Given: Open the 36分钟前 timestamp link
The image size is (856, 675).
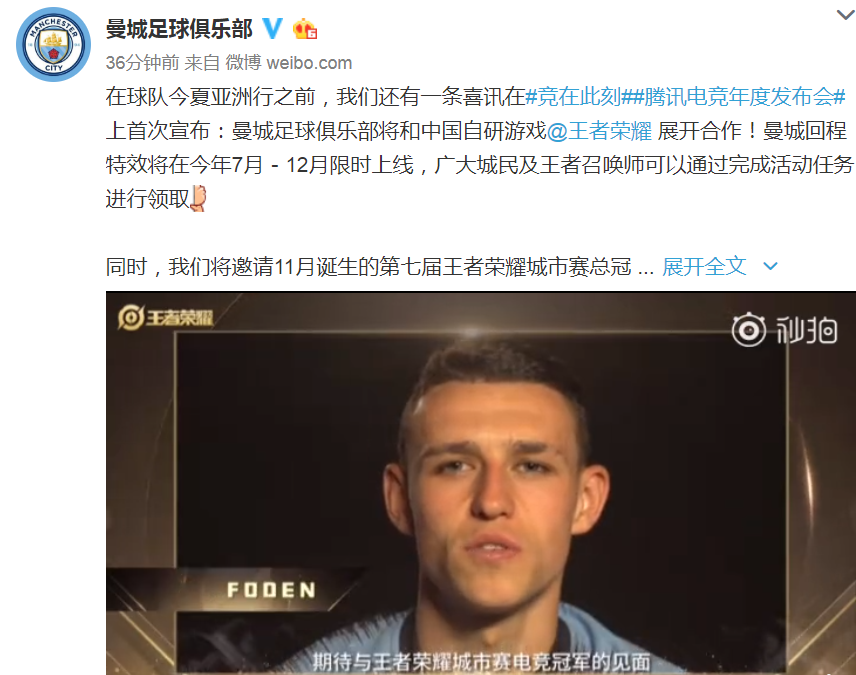Looking at the screenshot, I should click(142, 63).
